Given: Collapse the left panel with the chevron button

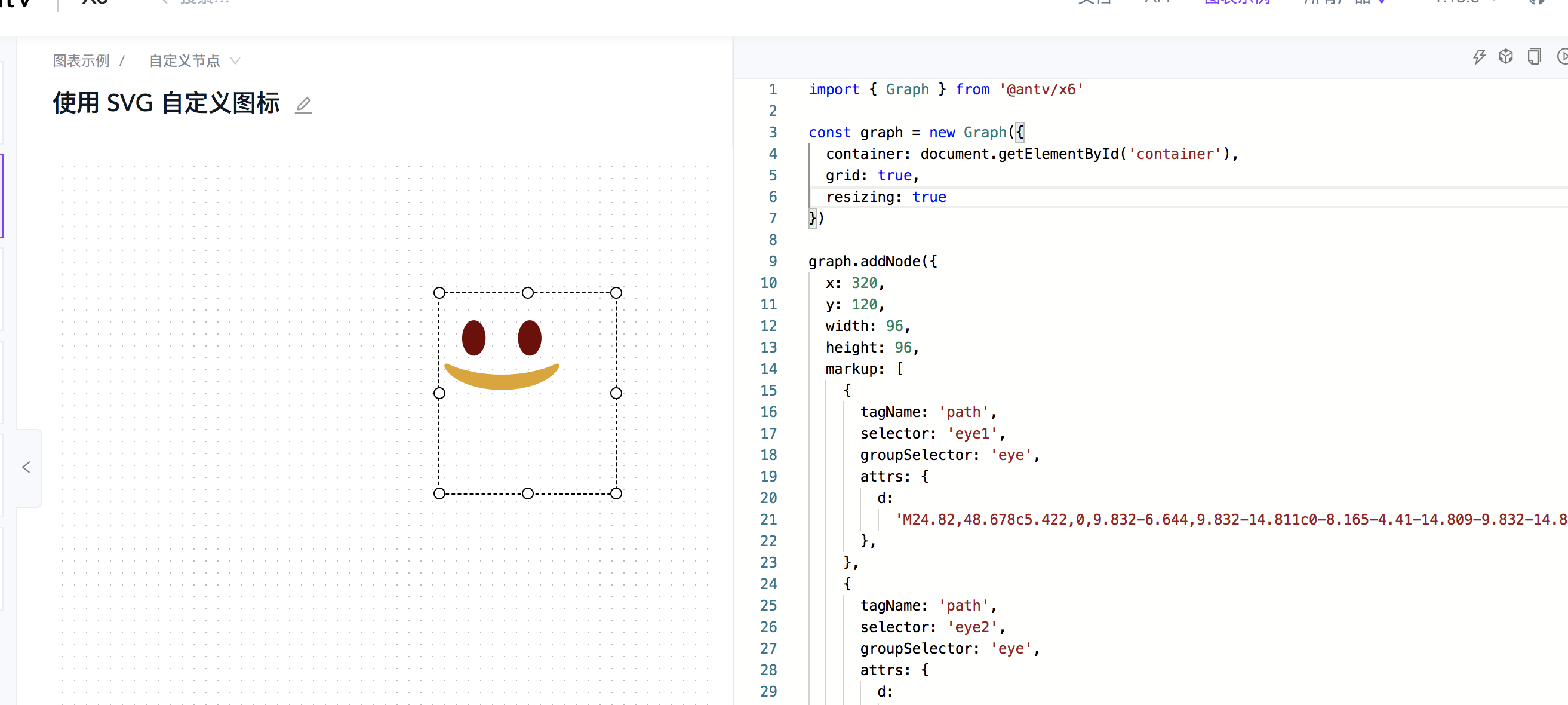Looking at the screenshot, I should point(27,468).
